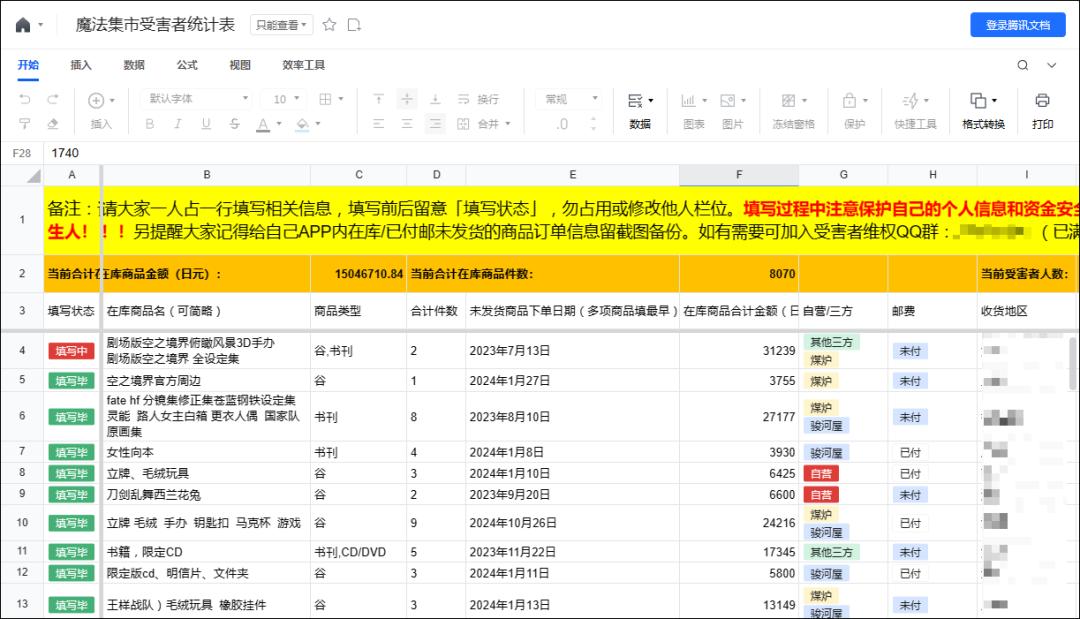Toggle bold formatting
This screenshot has width=1080, height=619.
tap(150, 124)
